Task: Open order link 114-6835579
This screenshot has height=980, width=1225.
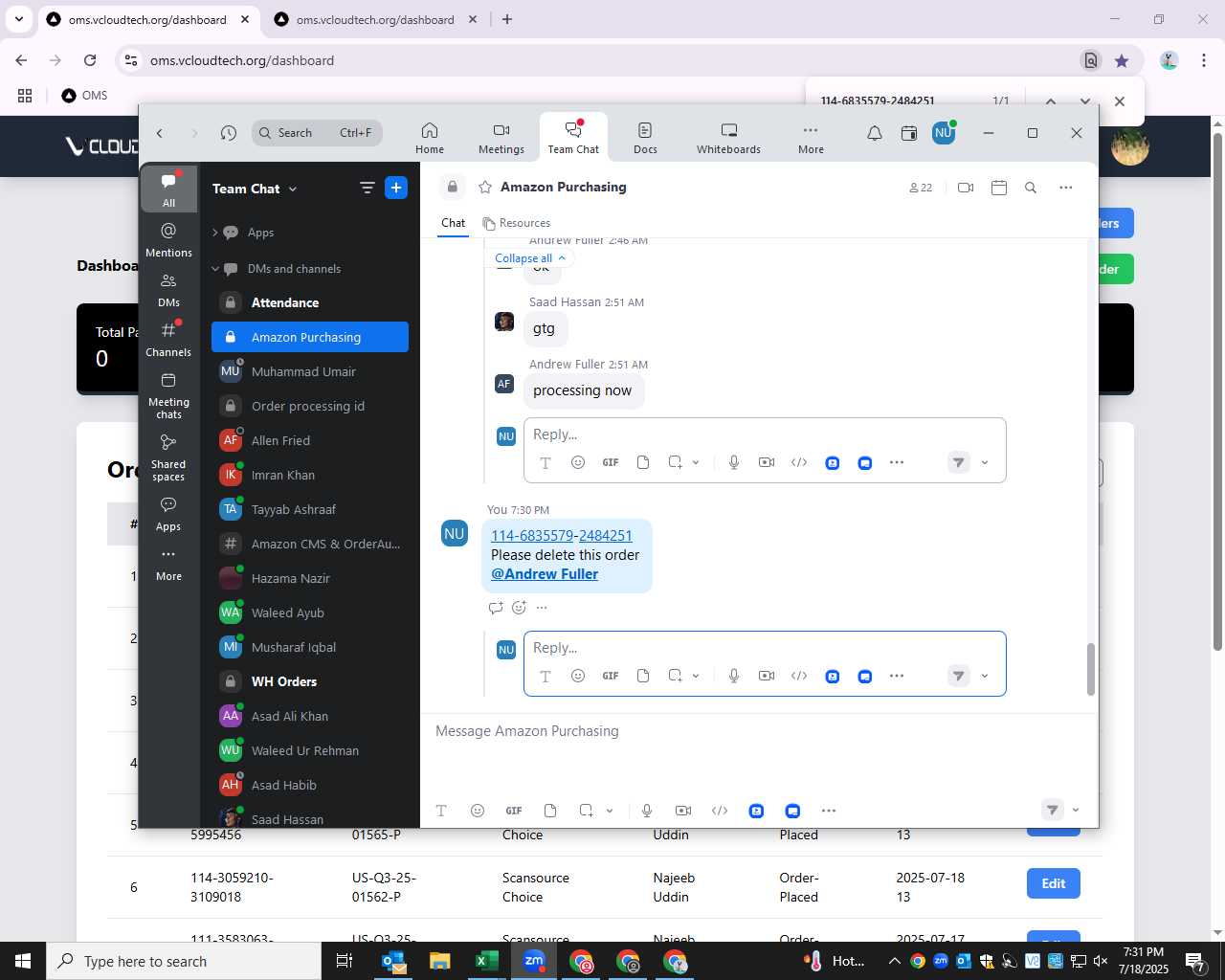Action: pyautogui.click(x=532, y=536)
